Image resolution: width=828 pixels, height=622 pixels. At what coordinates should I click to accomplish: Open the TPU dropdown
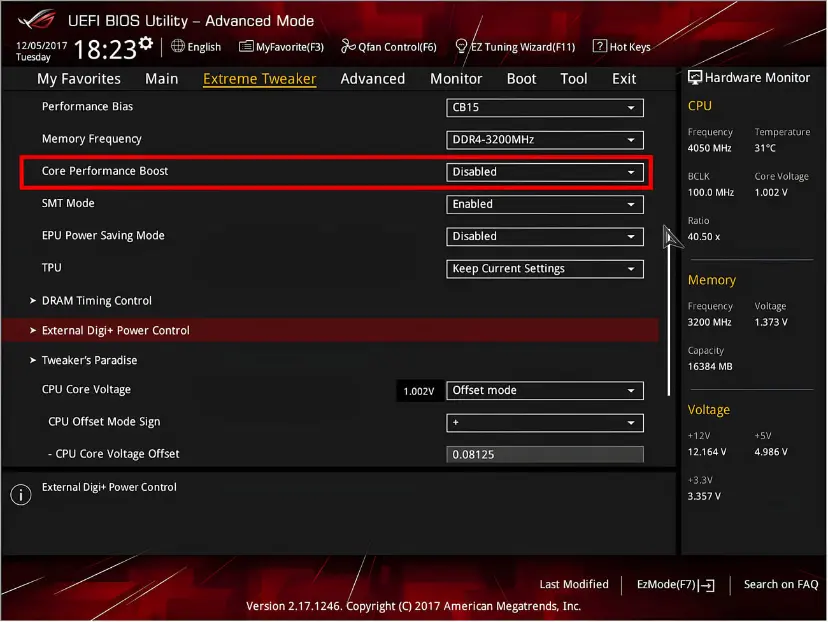[544, 268]
